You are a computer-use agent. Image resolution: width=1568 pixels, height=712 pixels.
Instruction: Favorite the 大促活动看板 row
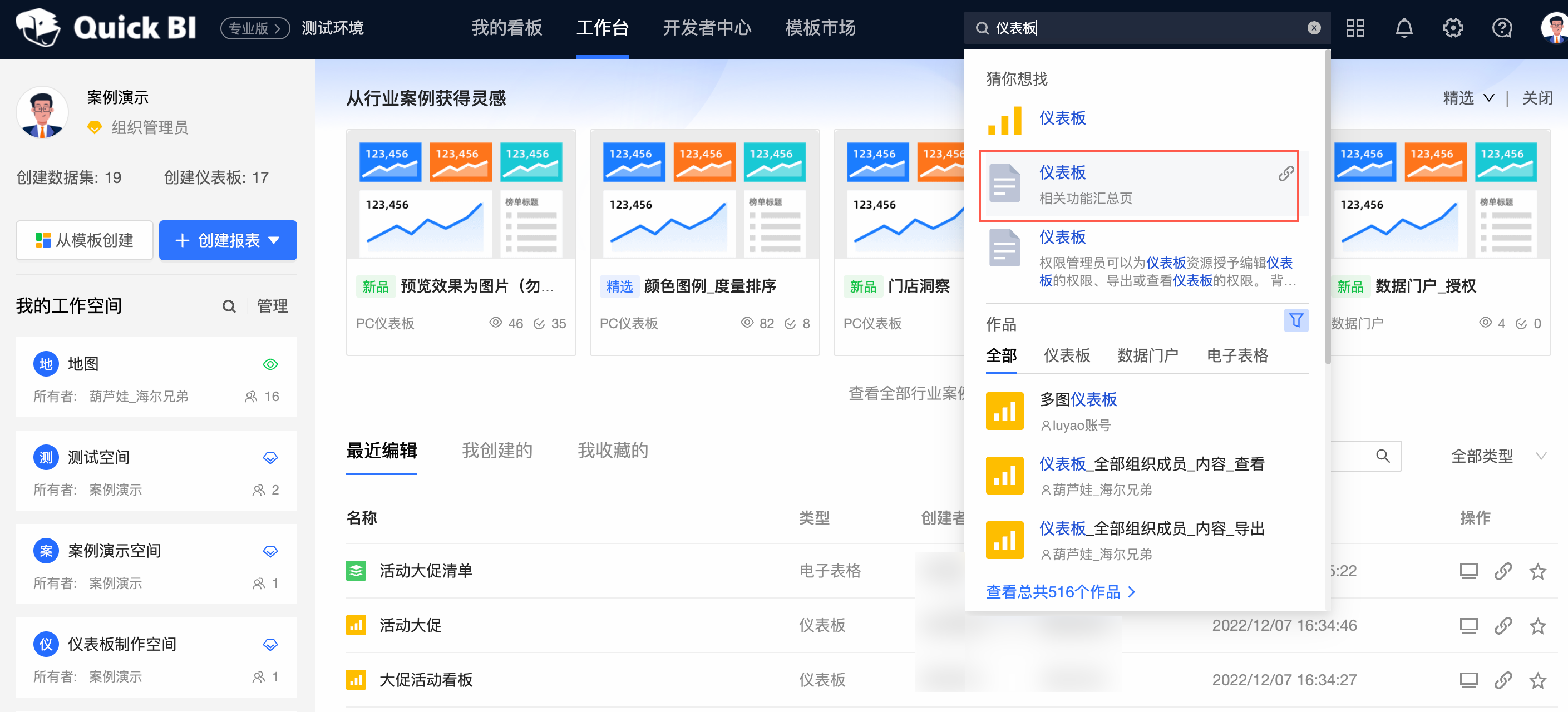[x=1538, y=680]
